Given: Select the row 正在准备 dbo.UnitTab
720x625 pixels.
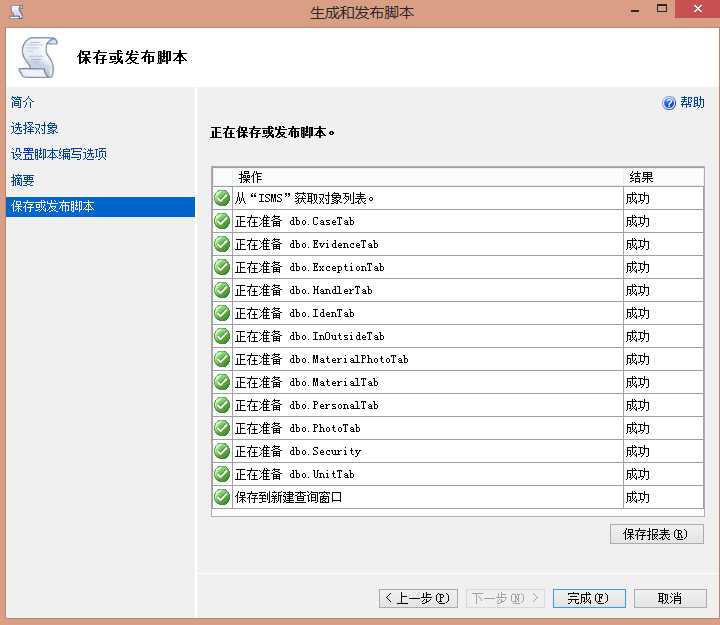Looking at the screenshot, I should coord(458,474).
